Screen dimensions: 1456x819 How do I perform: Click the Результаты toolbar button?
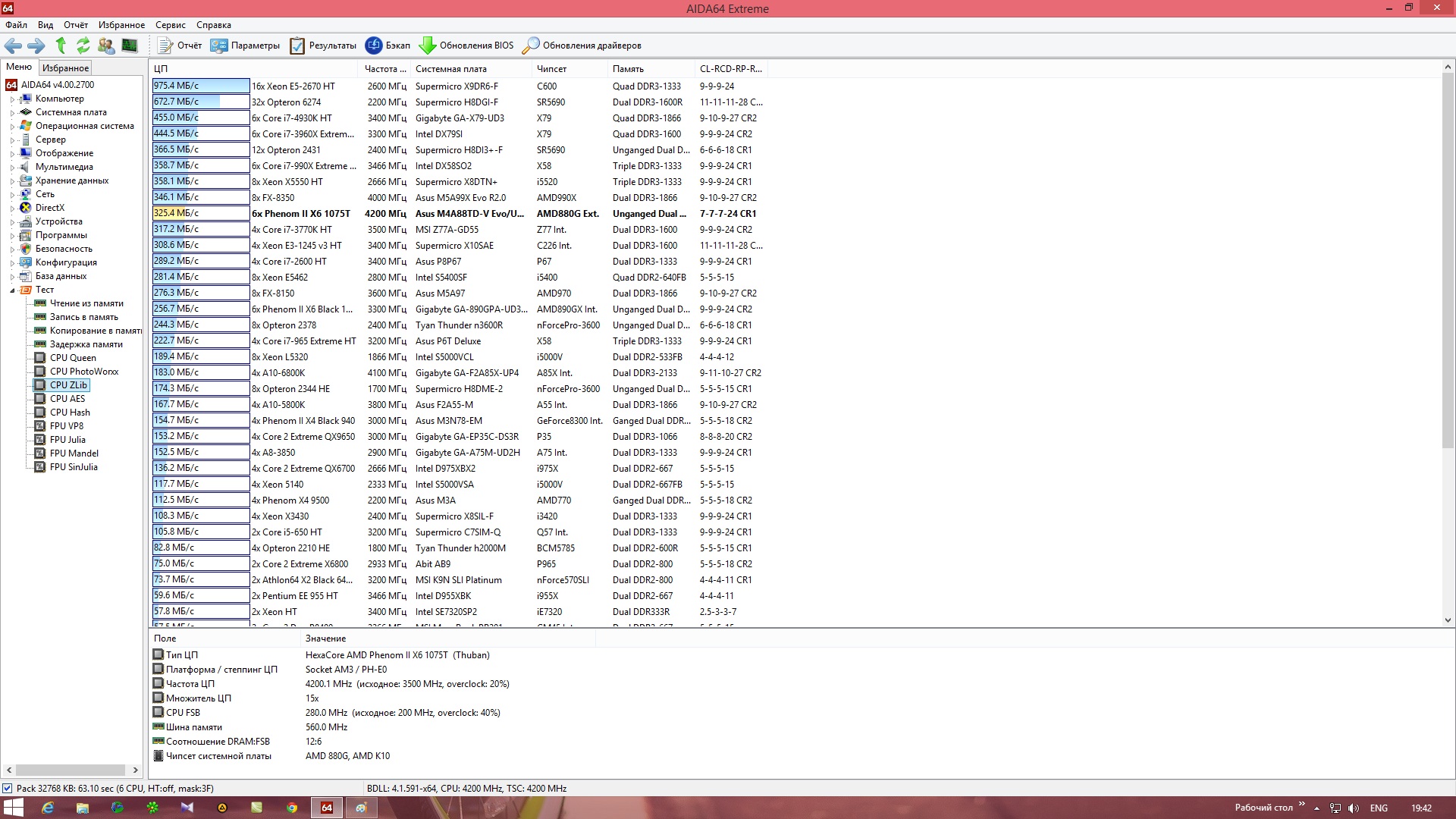coord(323,45)
